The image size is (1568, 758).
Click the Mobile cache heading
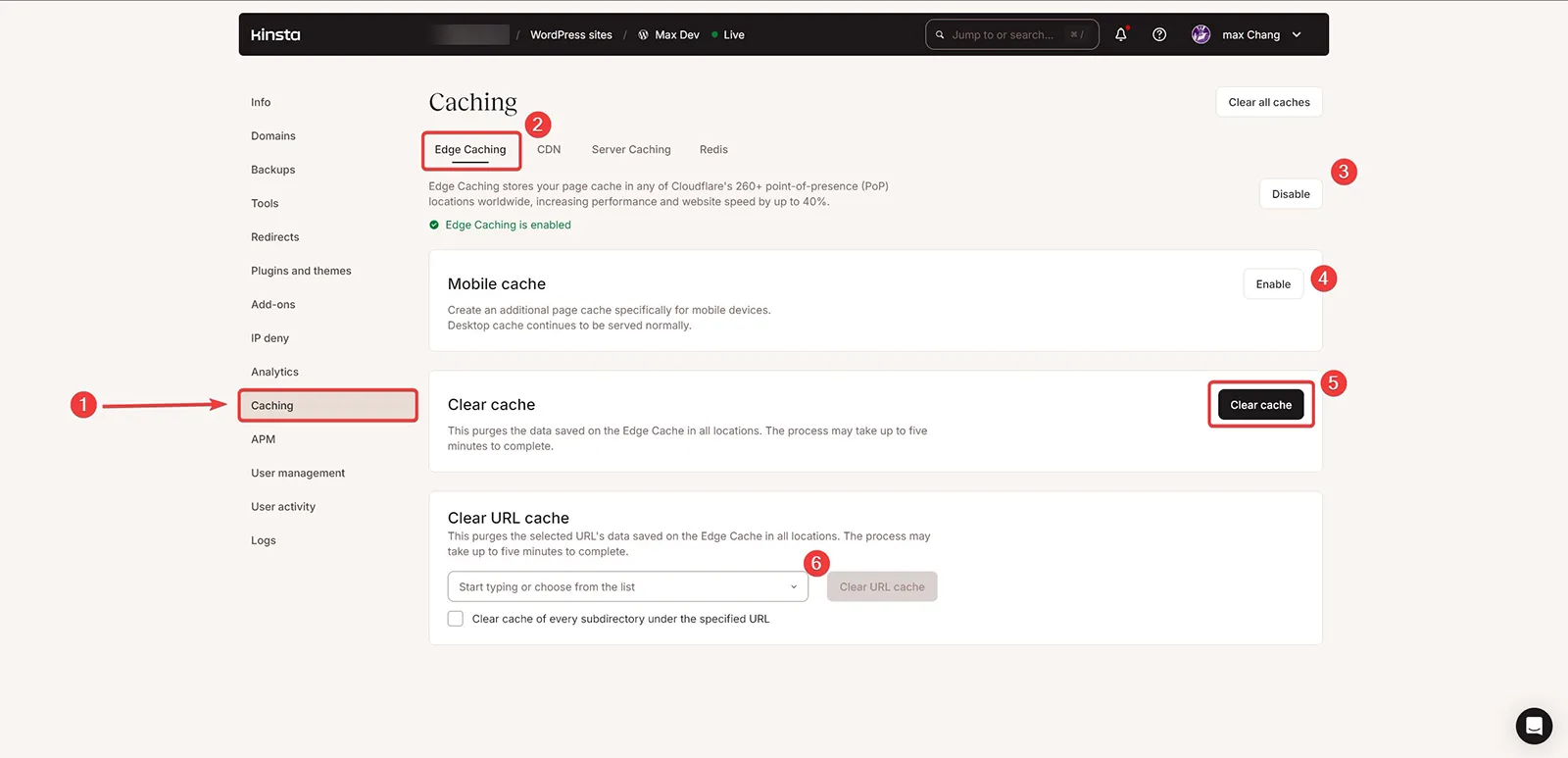pos(497,284)
